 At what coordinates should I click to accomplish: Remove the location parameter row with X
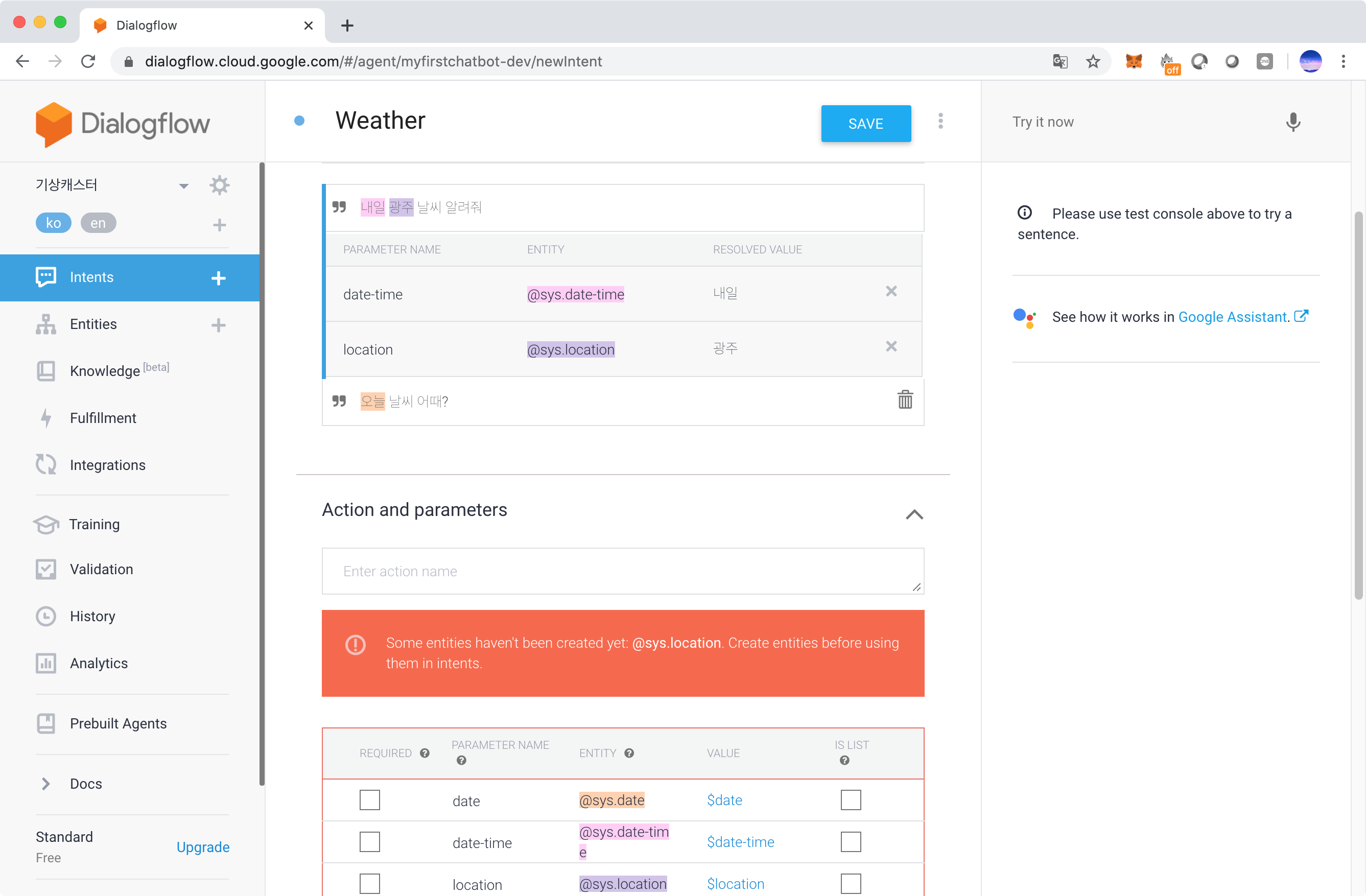click(891, 347)
